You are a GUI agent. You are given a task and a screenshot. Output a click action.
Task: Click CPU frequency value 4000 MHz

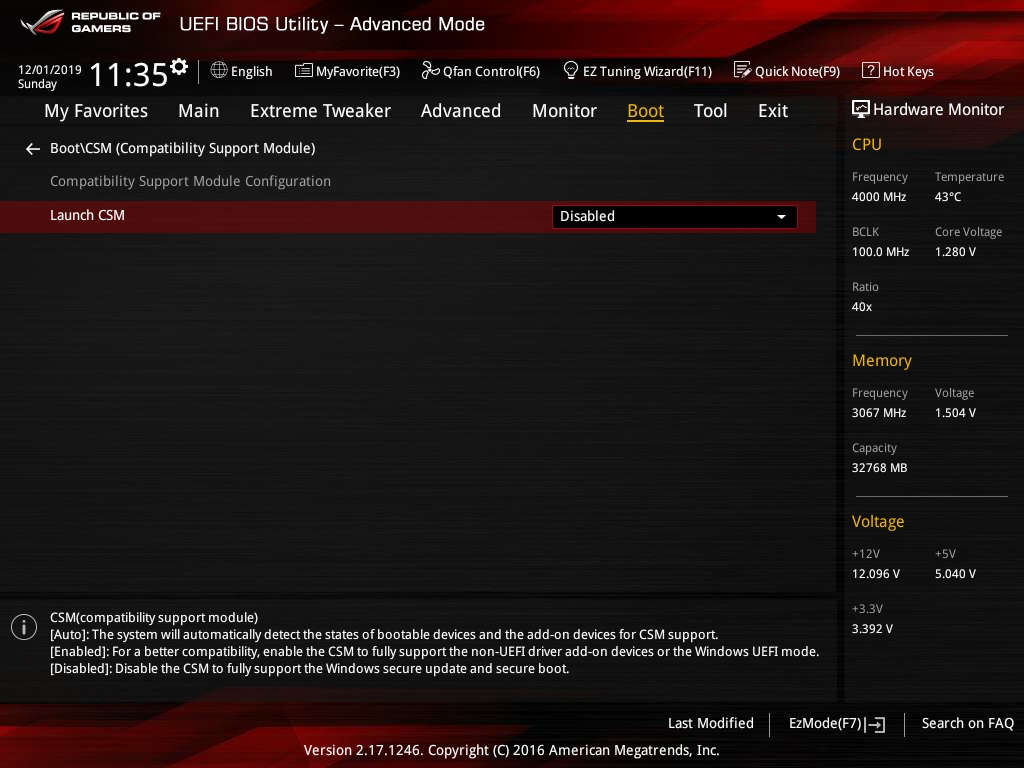pyautogui.click(x=878, y=197)
